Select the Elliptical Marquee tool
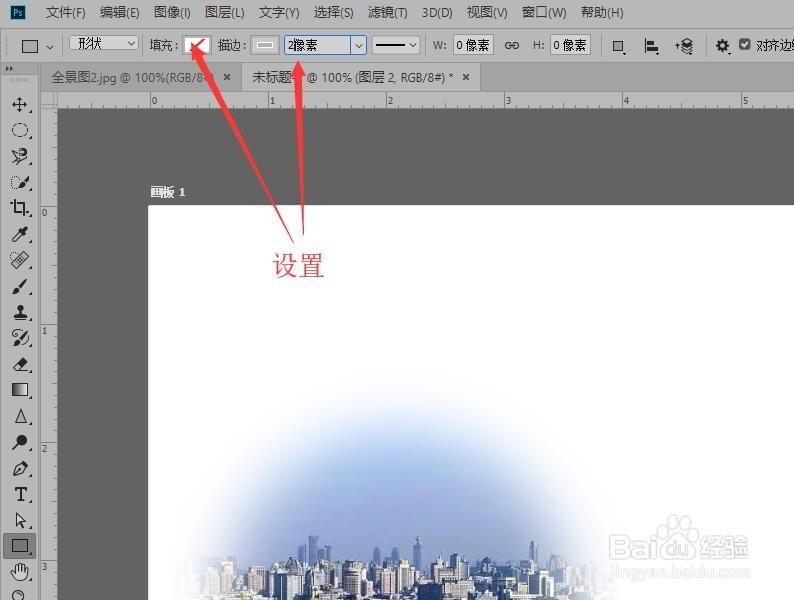Screen dimensions: 794x600 click(x=20, y=130)
